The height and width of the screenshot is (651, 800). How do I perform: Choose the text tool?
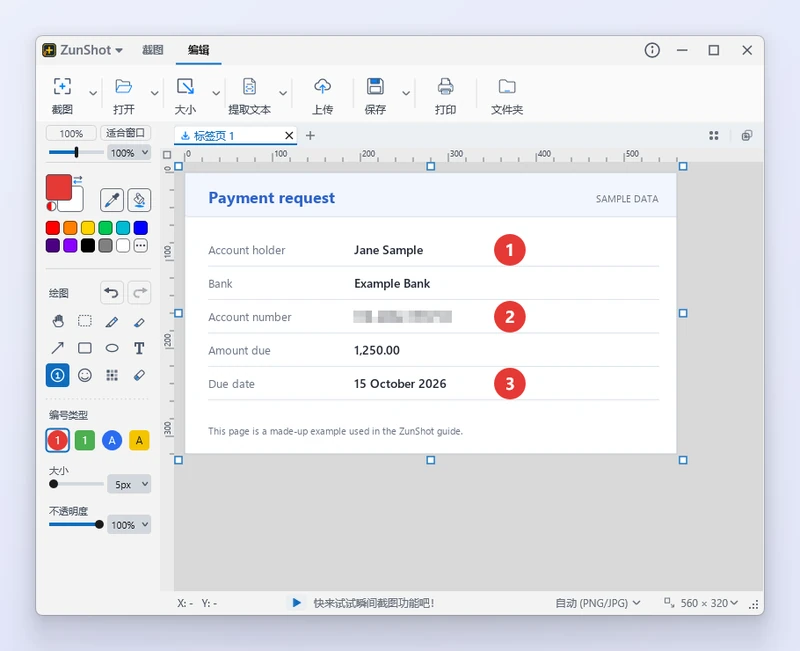click(x=139, y=348)
